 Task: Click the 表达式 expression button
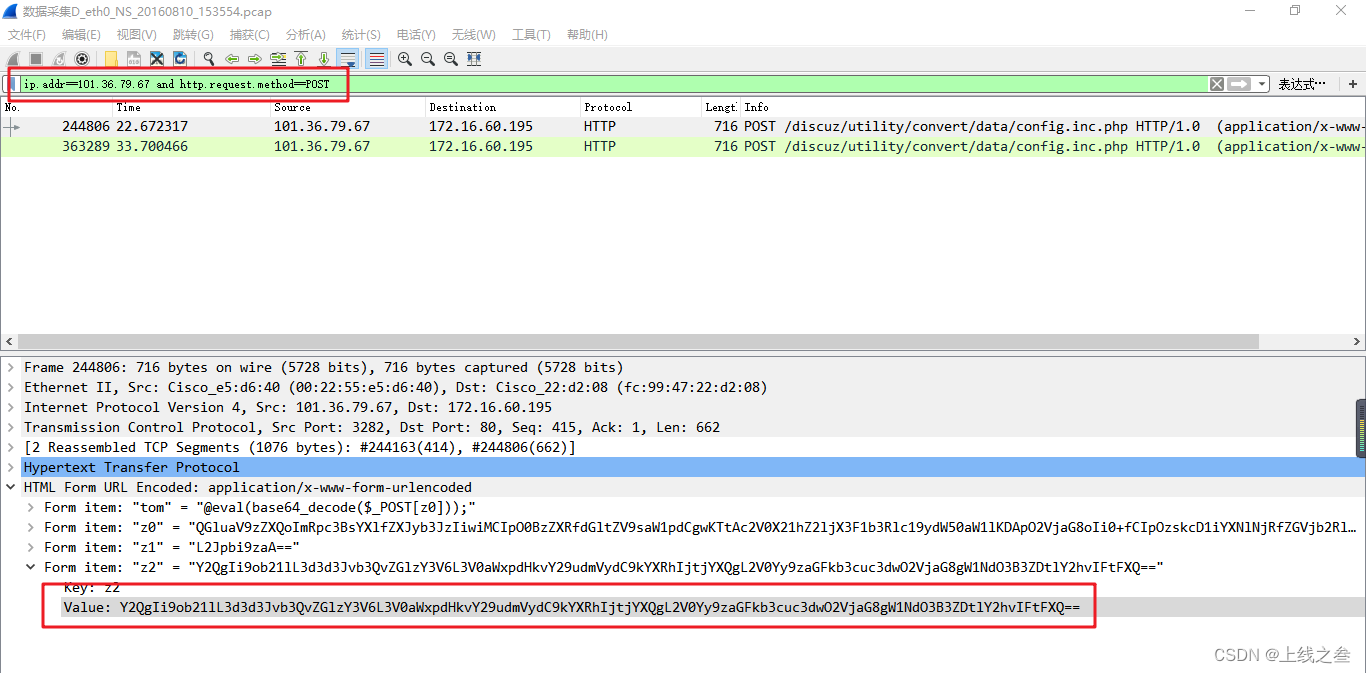point(1302,84)
